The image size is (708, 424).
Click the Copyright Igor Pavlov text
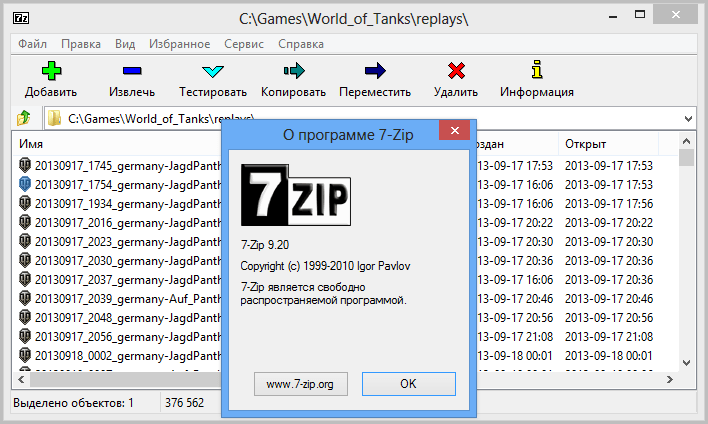tap(325, 266)
